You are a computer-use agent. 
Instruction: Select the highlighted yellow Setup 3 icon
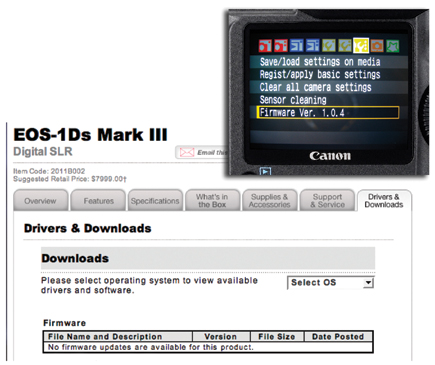click(361, 45)
